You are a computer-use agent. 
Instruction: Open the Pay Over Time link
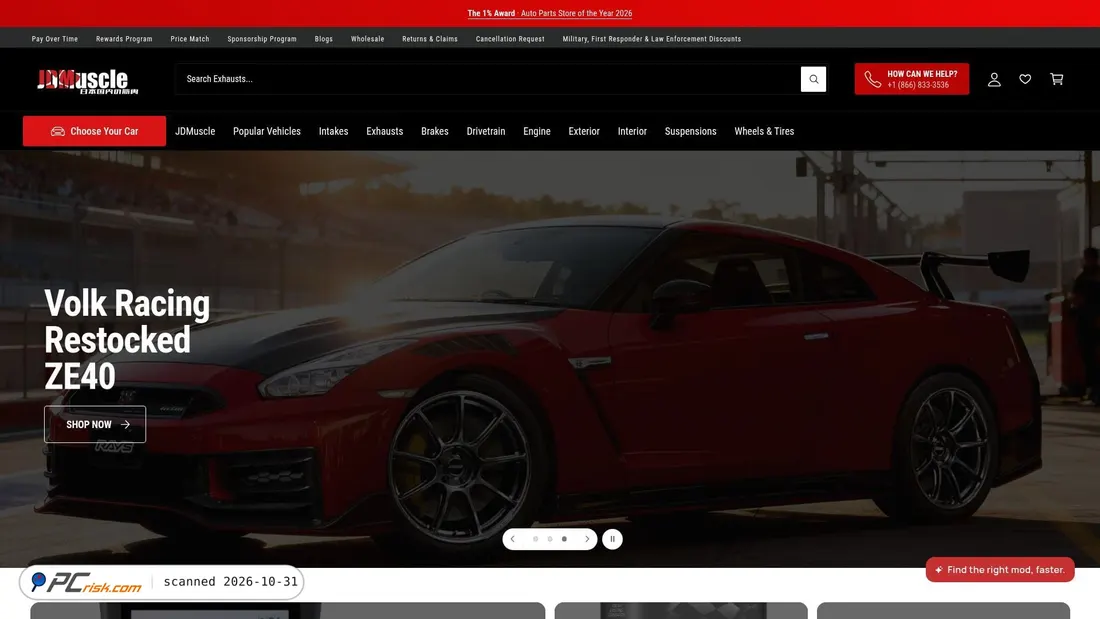(55, 39)
